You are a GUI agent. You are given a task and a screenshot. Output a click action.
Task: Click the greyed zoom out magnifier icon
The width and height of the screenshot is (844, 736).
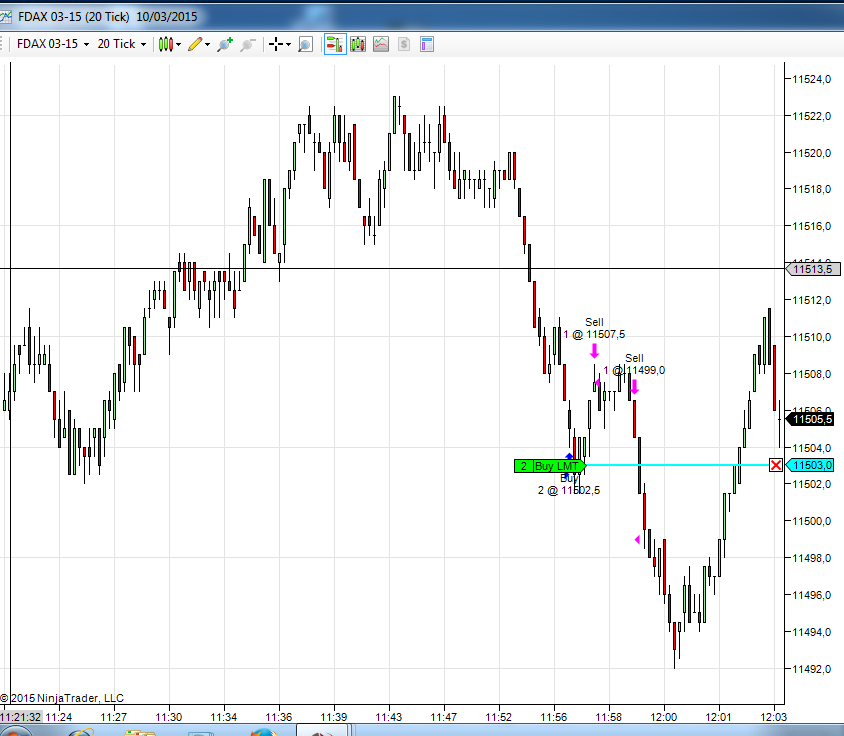(248, 44)
